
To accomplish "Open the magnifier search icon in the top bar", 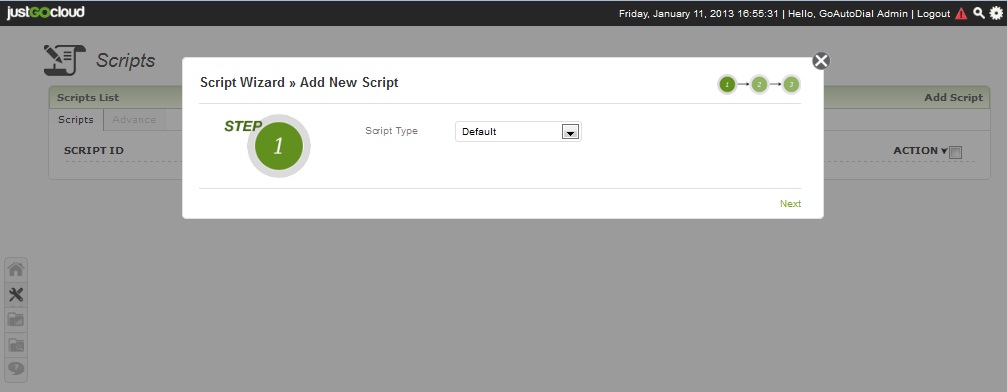I will click(x=979, y=13).
